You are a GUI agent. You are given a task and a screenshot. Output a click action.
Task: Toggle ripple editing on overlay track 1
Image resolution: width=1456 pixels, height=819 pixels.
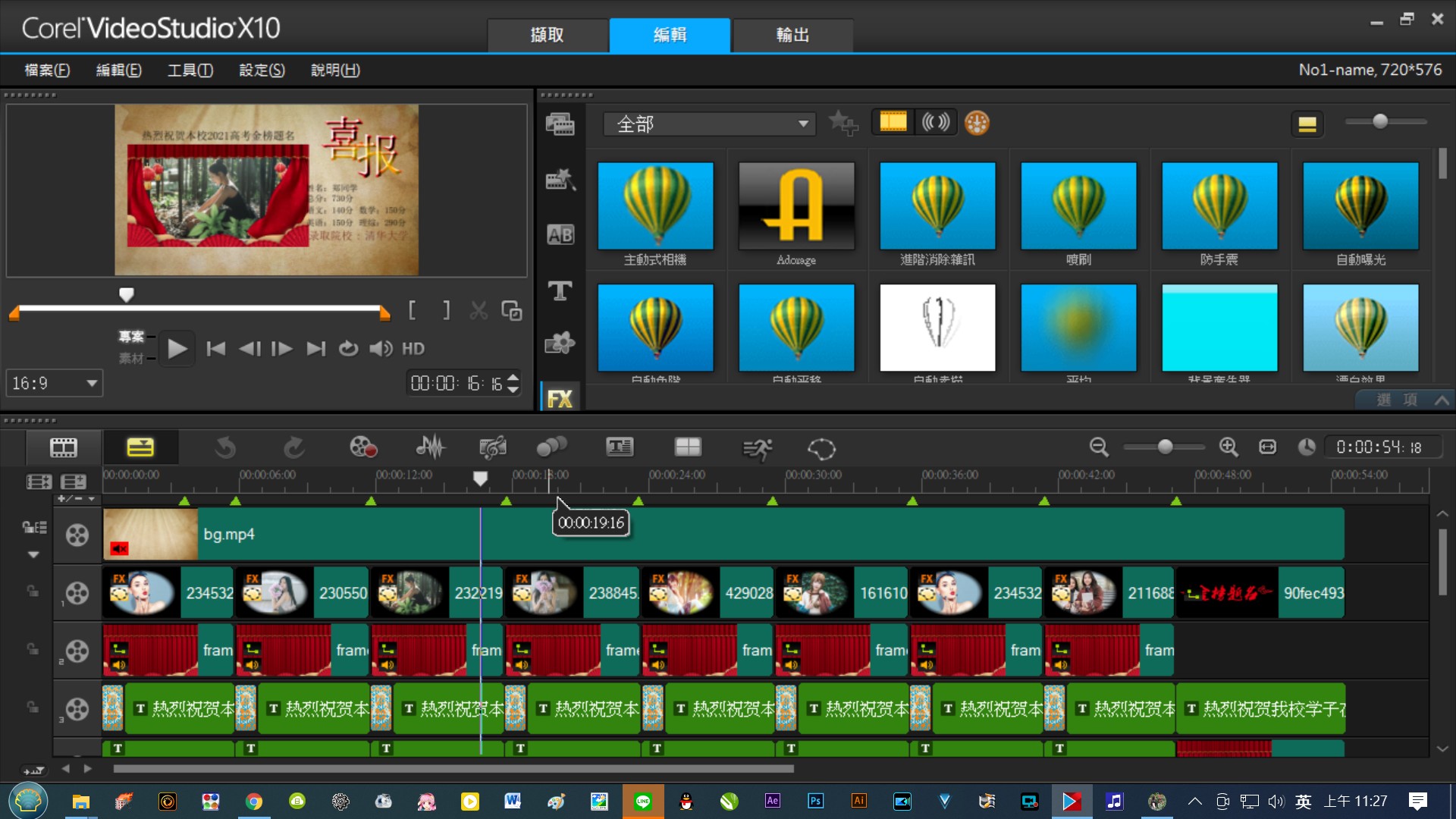point(33,591)
